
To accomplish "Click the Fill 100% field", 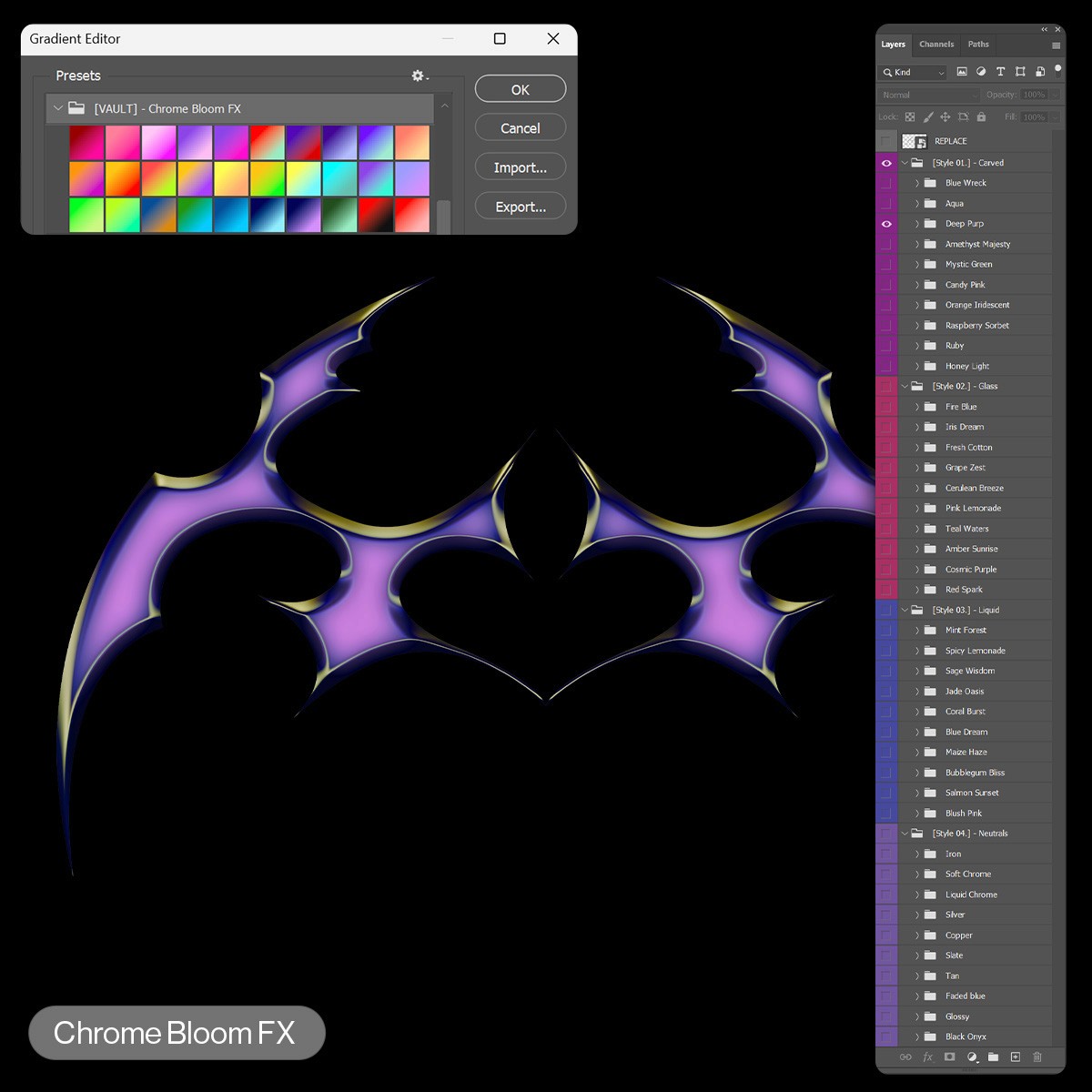I will (1033, 117).
